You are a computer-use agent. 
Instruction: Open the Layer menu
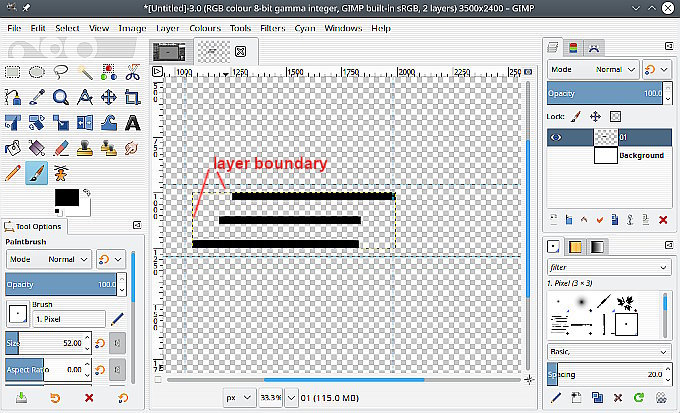[x=167, y=28]
